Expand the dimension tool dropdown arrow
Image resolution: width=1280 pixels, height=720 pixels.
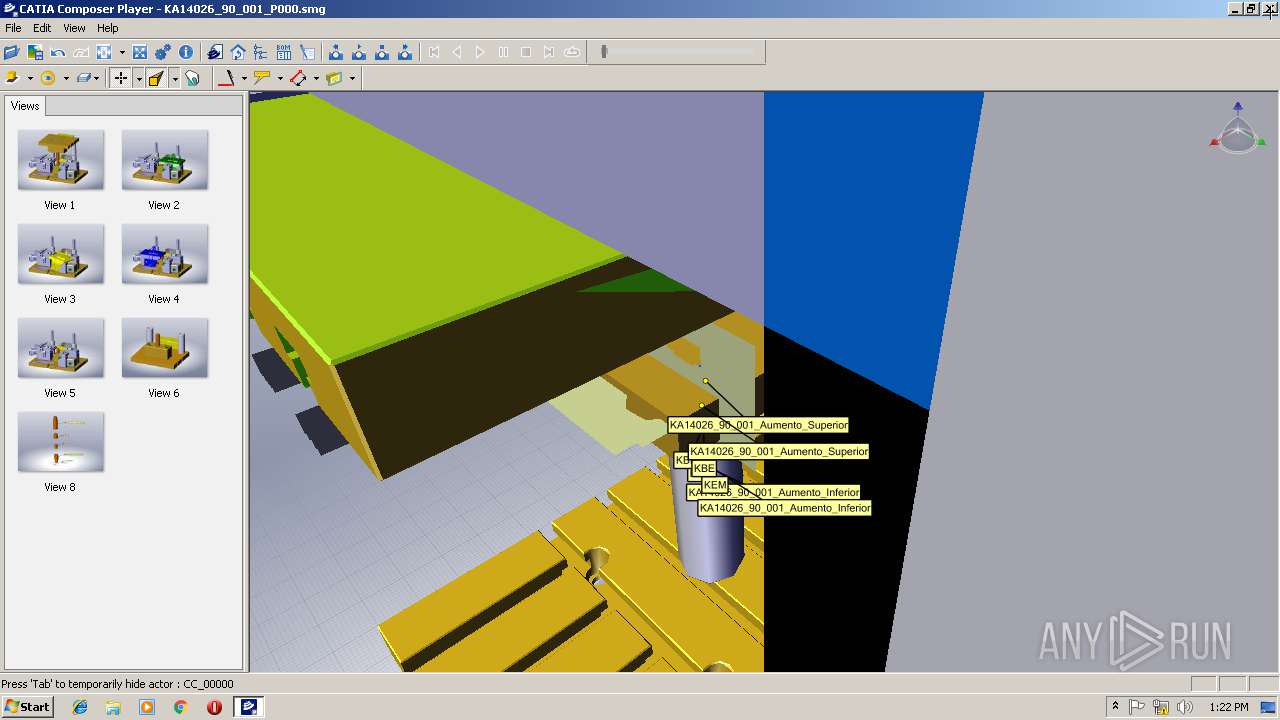(x=316, y=78)
